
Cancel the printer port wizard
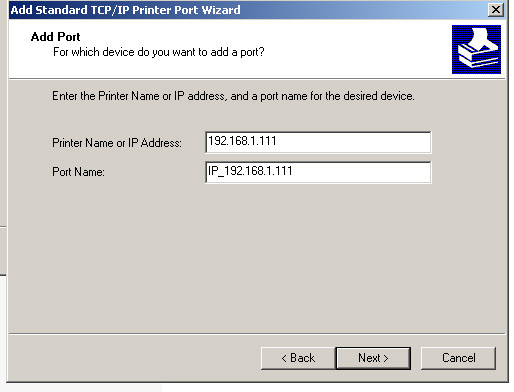pos(458,358)
